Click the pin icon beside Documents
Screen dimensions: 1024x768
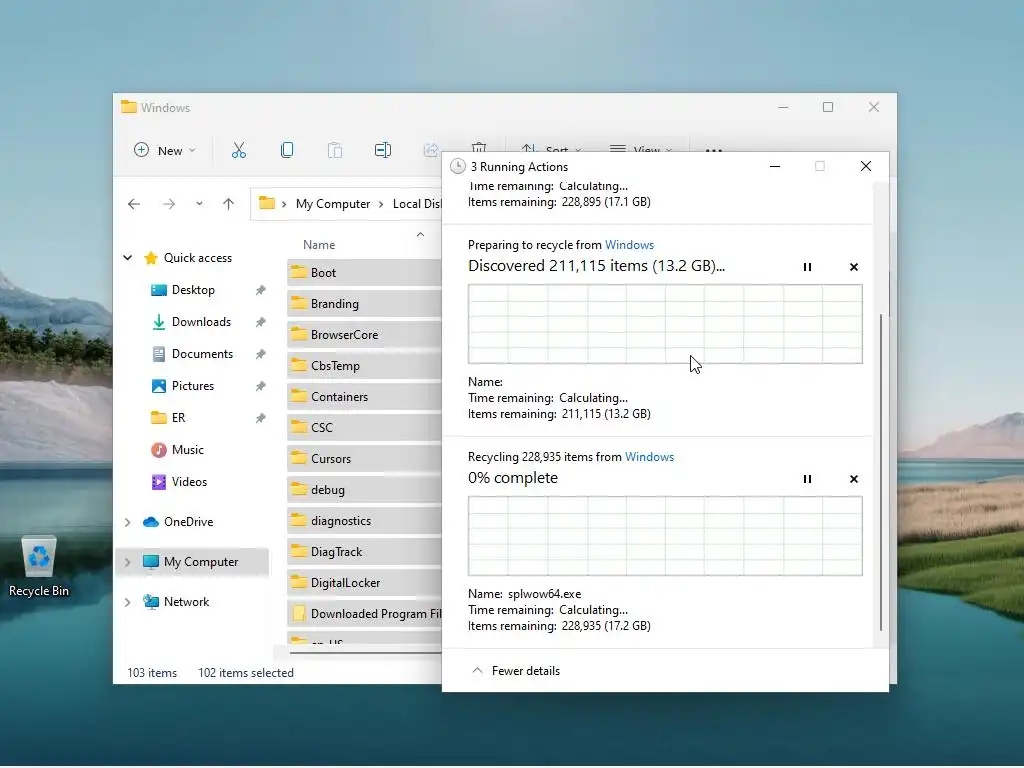261,354
